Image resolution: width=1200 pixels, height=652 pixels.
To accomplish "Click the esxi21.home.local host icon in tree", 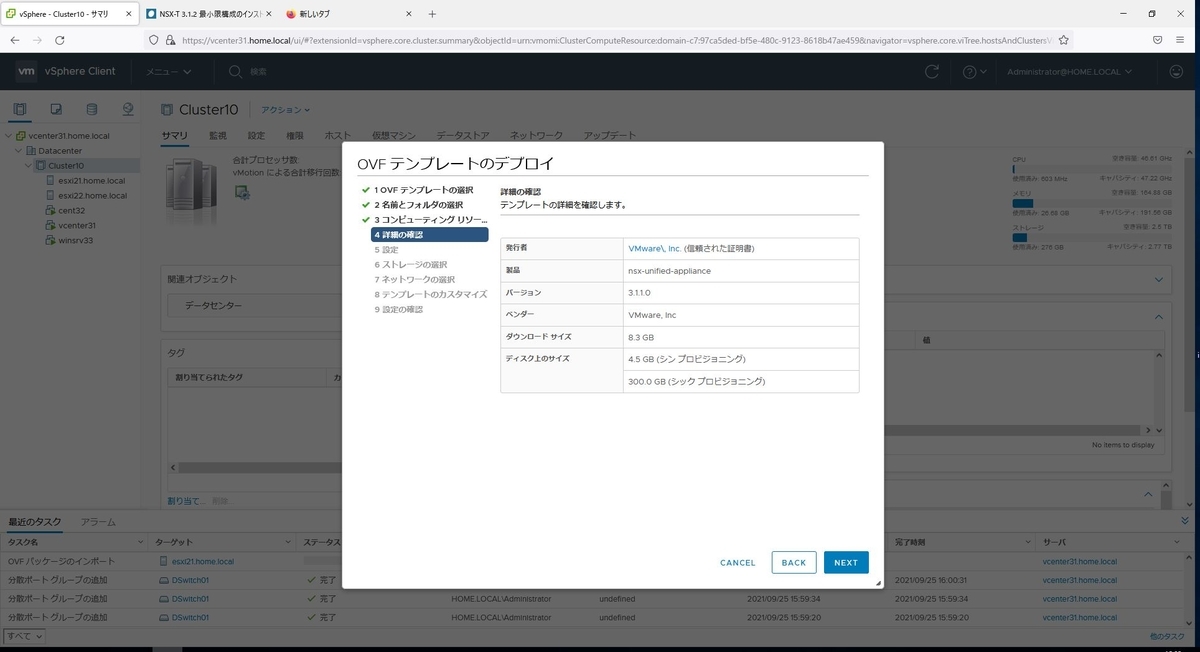I will [50, 181].
